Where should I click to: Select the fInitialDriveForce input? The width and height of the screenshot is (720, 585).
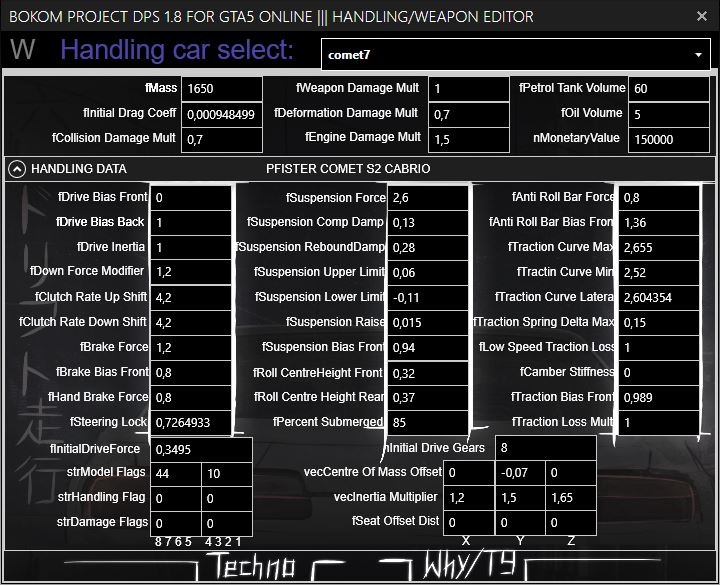[201, 448]
